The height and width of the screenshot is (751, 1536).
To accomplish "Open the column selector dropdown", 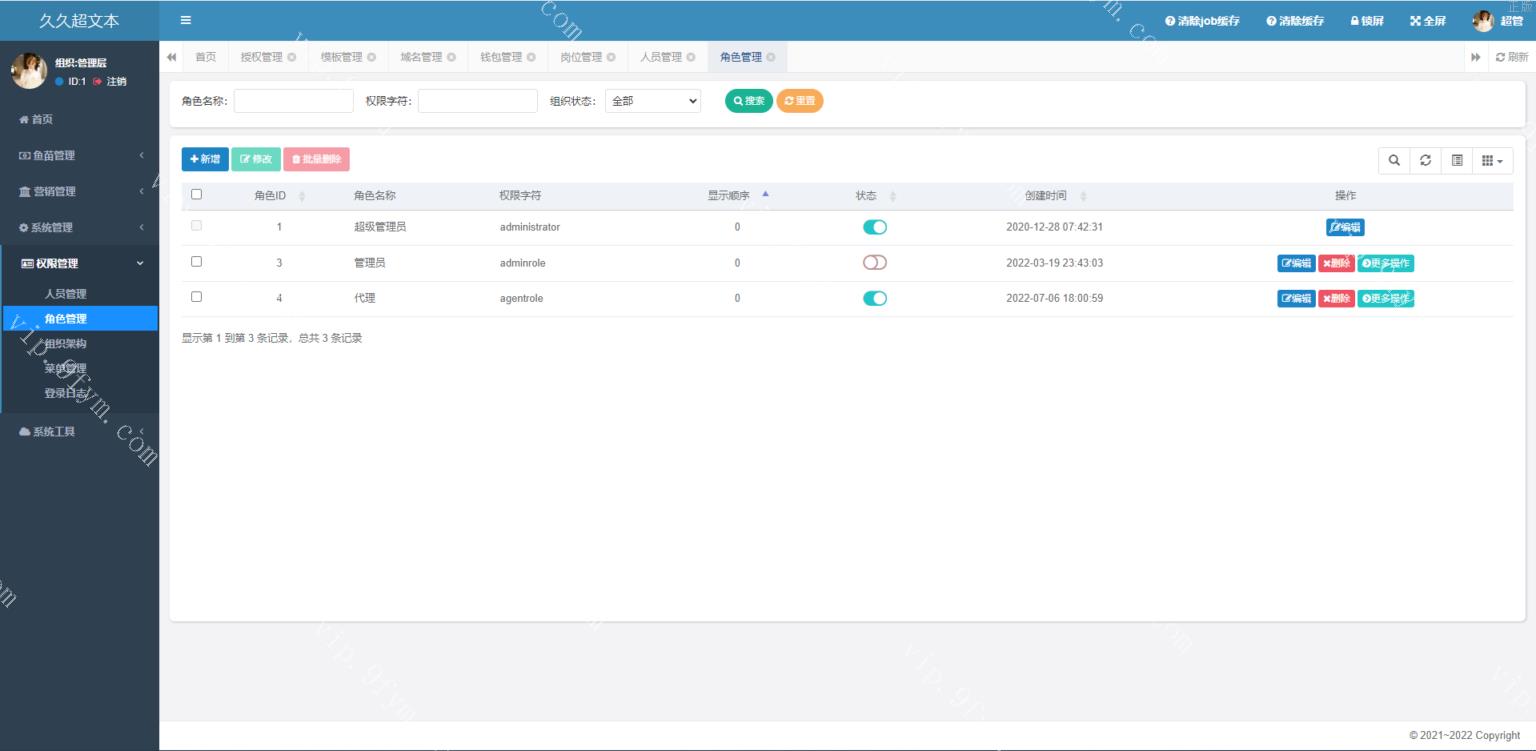I will 1491,160.
